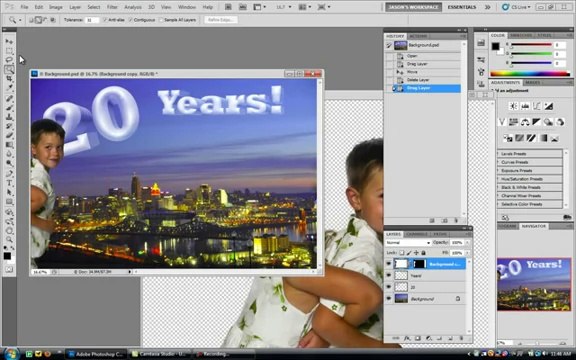Select the Crop tool
576x360 pixels.
(9, 79)
